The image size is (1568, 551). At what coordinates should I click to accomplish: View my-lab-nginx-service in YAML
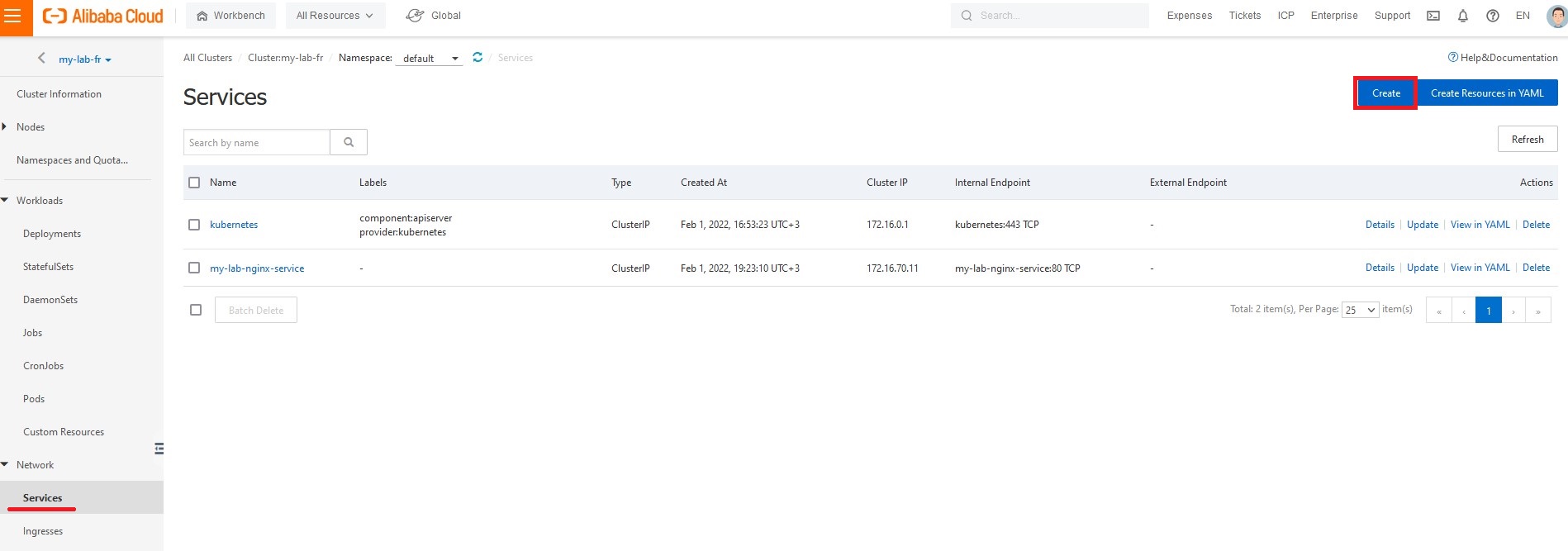[1480, 268]
